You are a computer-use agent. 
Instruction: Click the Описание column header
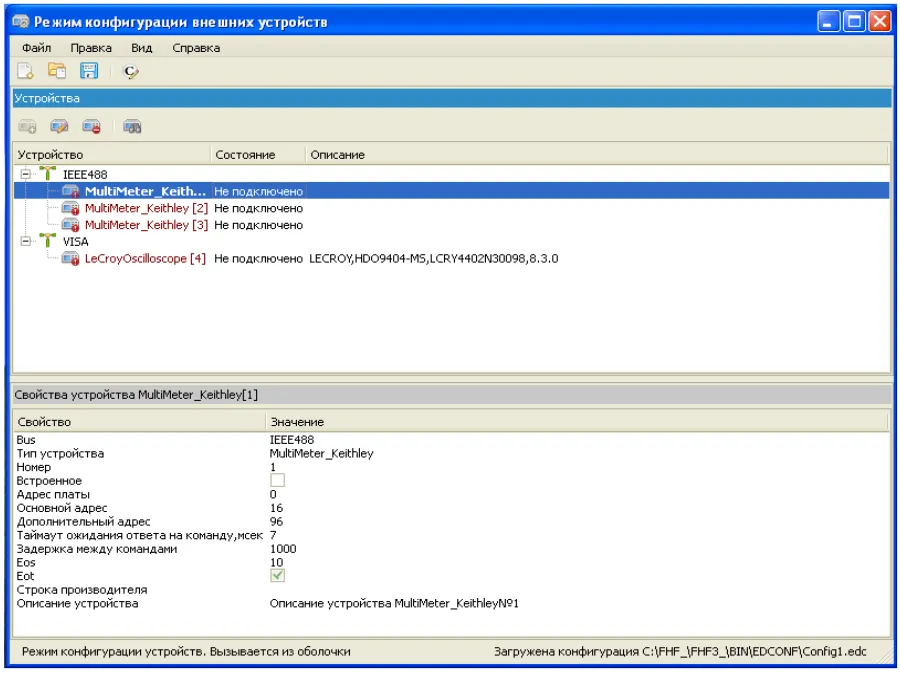pyautogui.click(x=598, y=155)
